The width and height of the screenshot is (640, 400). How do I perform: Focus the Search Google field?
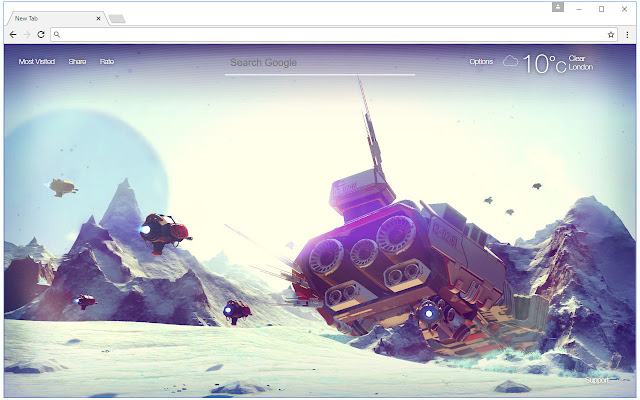(x=320, y=63)
